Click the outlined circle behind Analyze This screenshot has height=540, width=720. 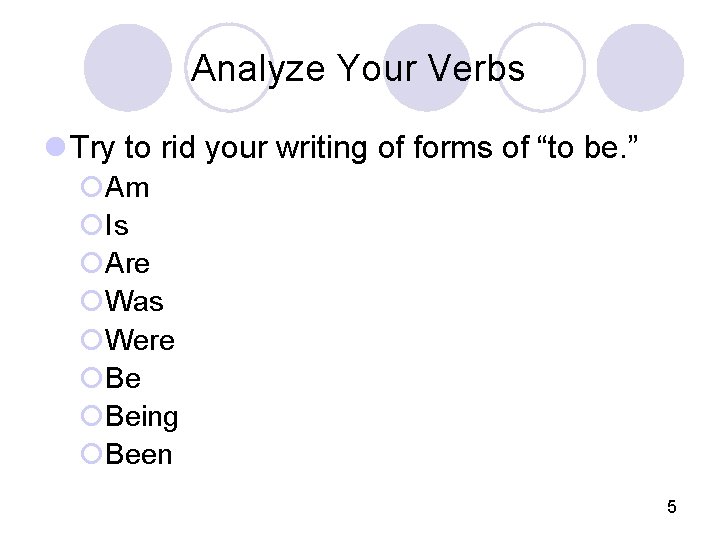[x=229, y=68]
